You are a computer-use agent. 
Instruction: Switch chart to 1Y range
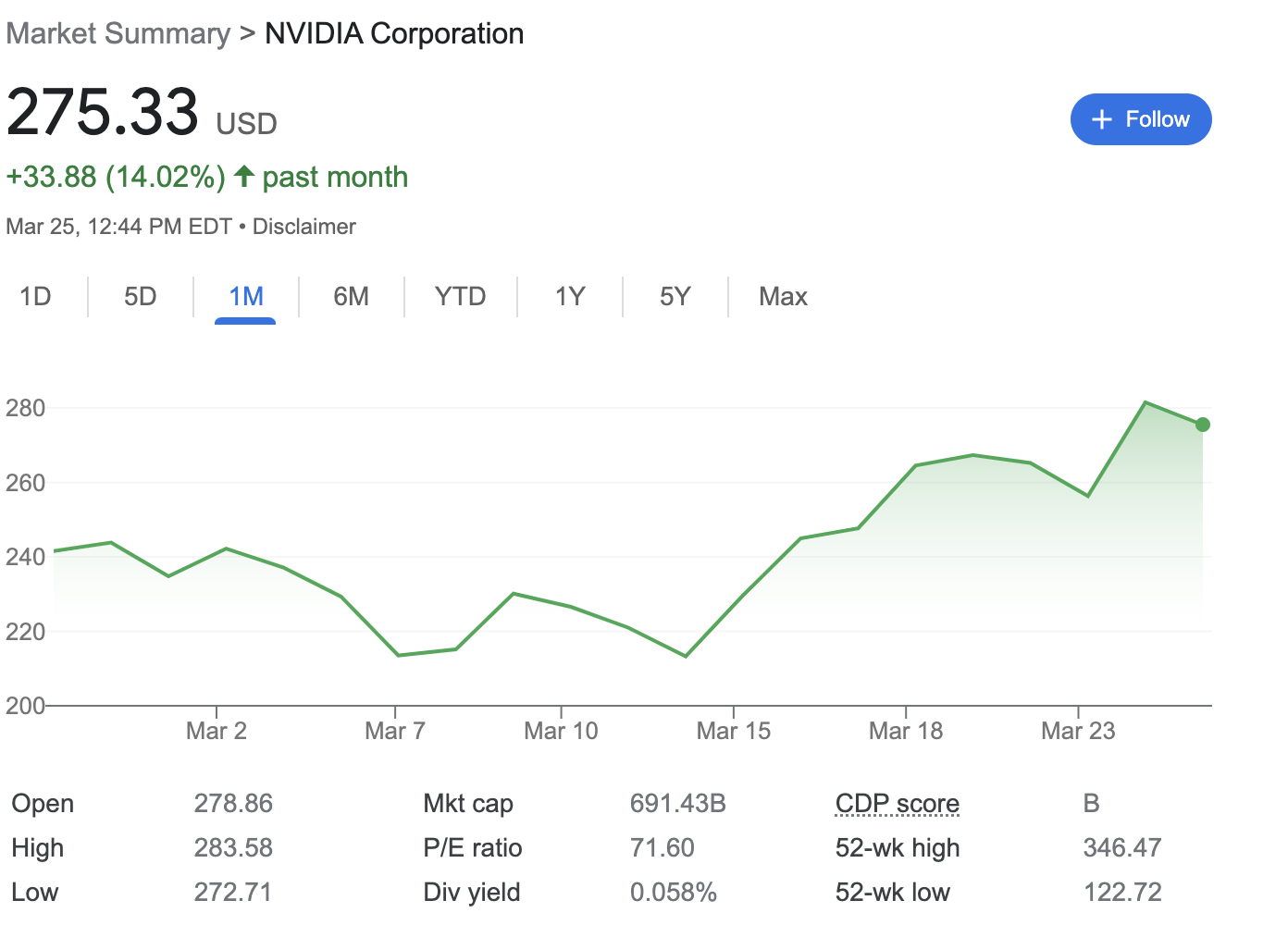(x=570, y=297)
